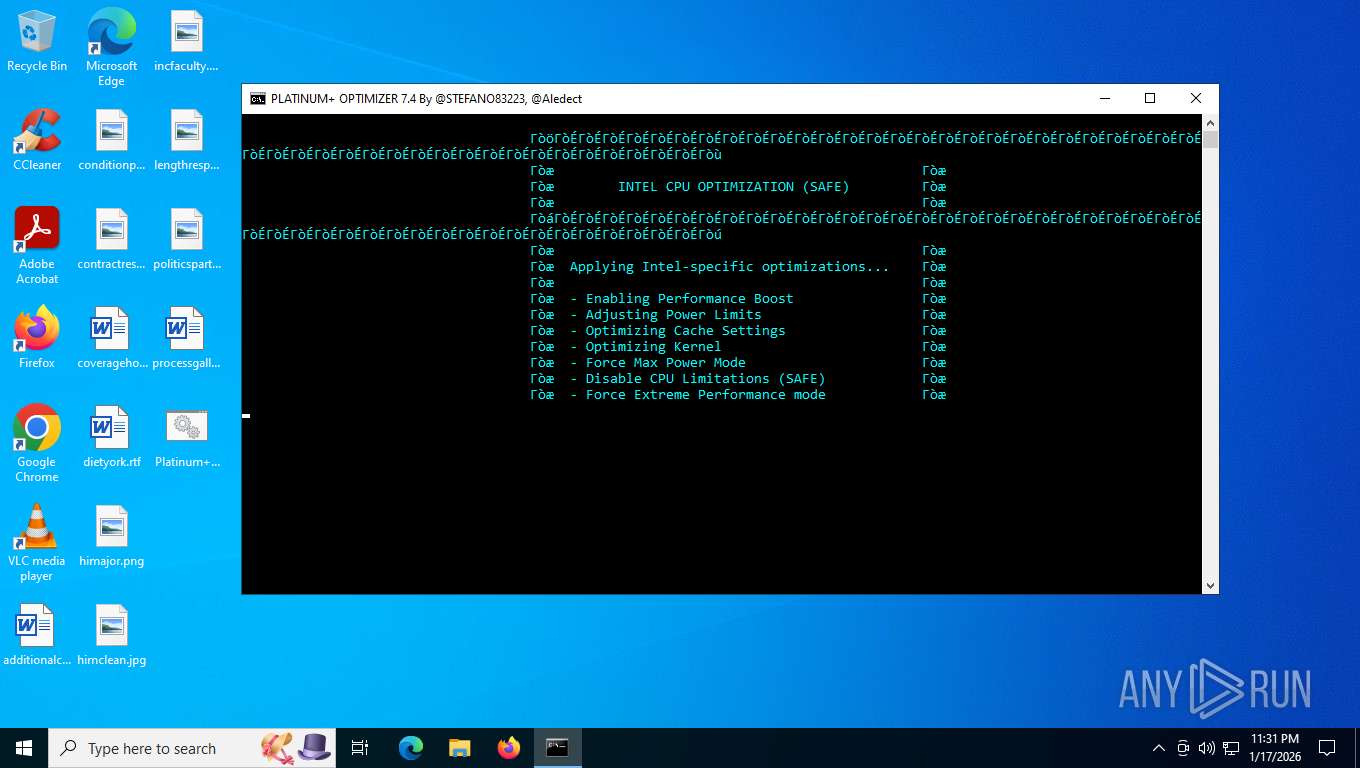Launch Firefox from the desktop shortcut
The image size is (1360, 768).
(37, 338)
